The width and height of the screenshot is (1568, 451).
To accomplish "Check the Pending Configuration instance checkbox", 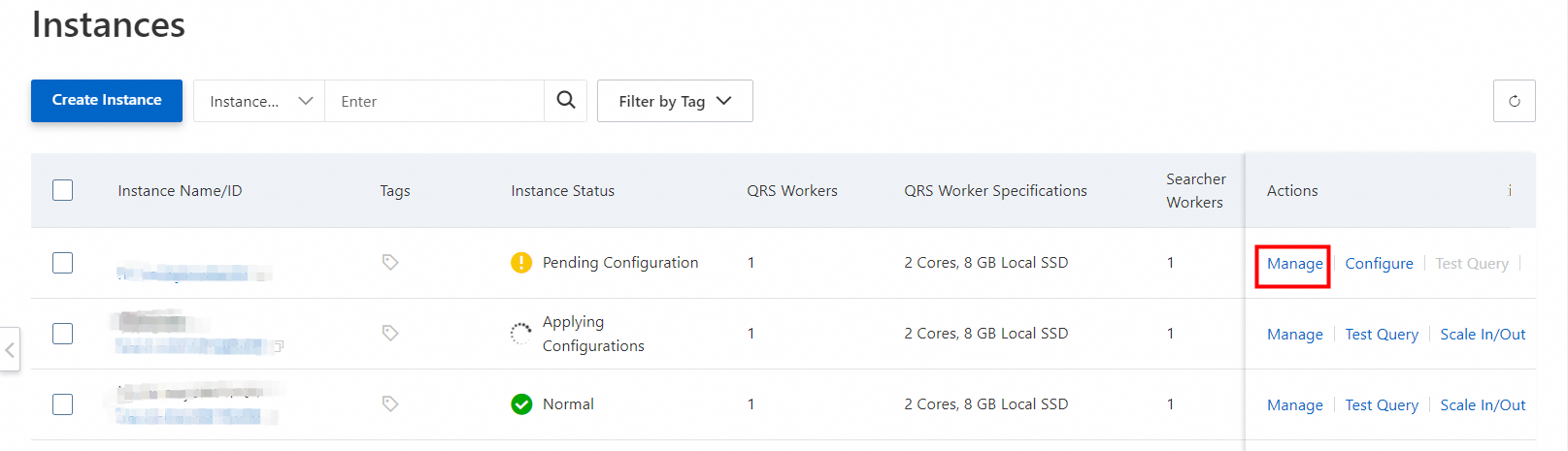I will (x=63, y=263).
